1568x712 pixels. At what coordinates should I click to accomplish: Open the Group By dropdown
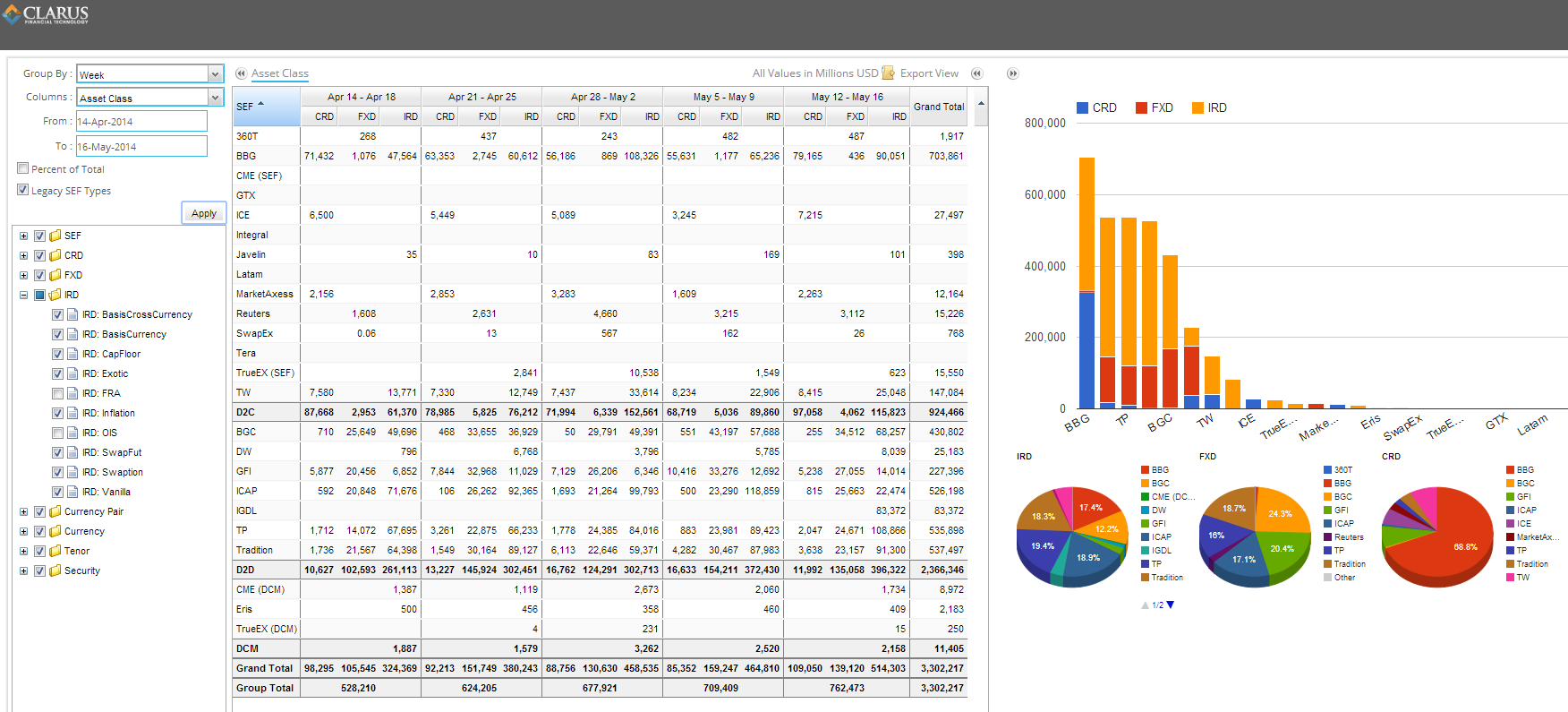pos(215,74)
